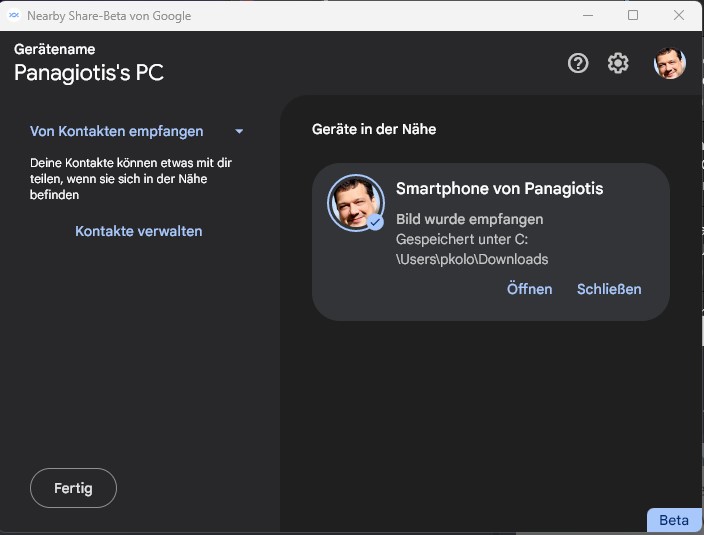Select the Deine Kontakte können description text
Viewport: 704px width, 535px height.
[131, 179]
